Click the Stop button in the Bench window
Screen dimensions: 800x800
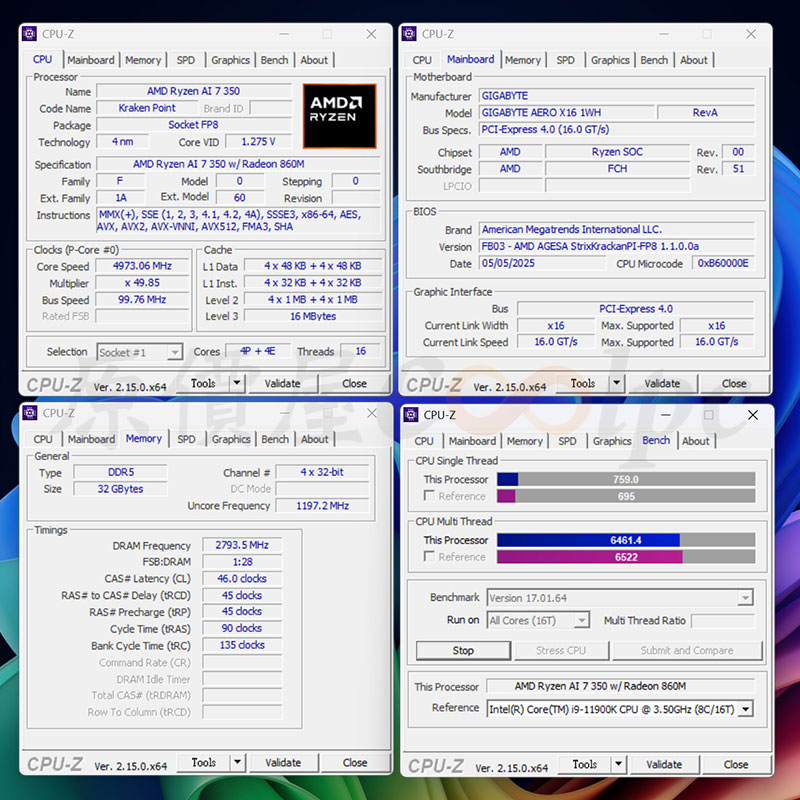(463, 650)
